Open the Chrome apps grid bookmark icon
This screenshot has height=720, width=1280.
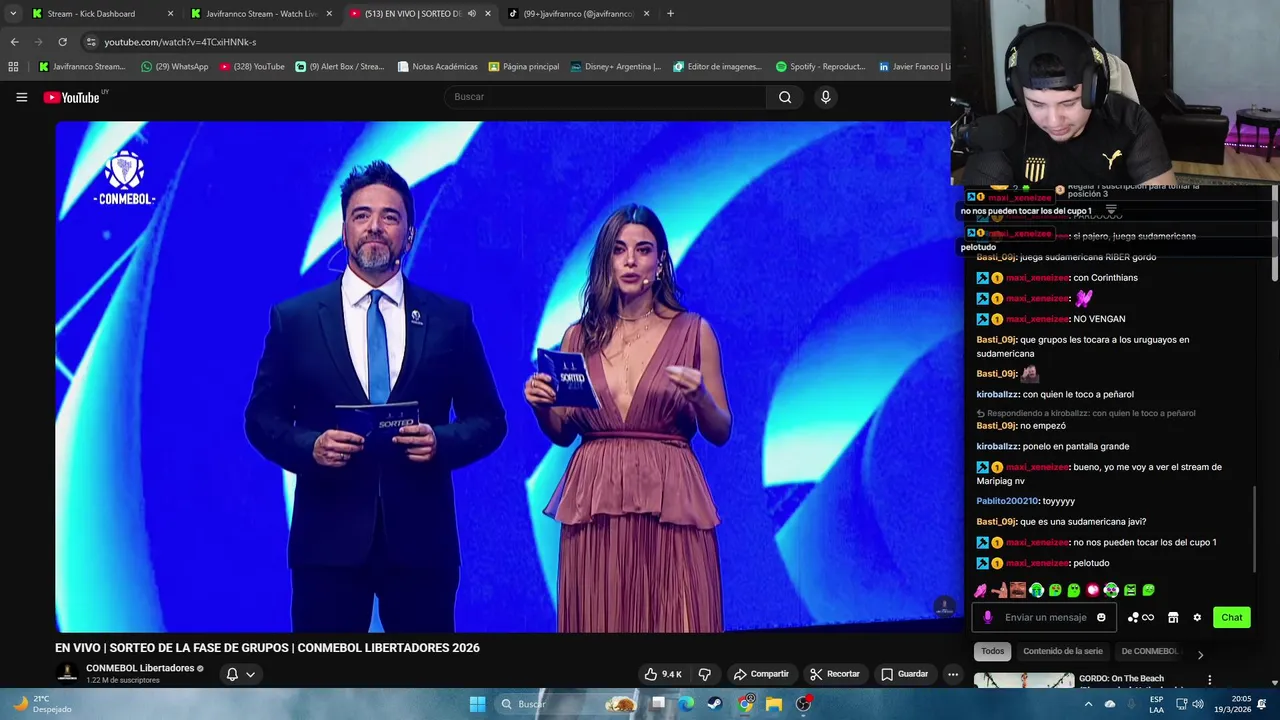tap(13, 67)
